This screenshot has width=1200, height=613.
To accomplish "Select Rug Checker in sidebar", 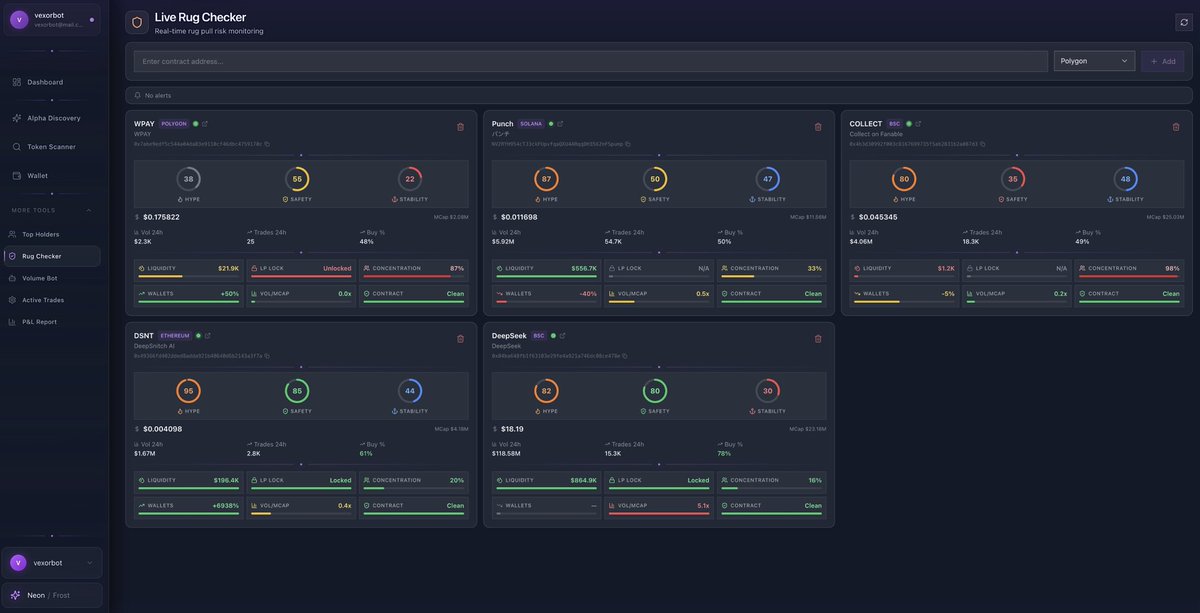I will pyautogui.click(x=52, y=256).
